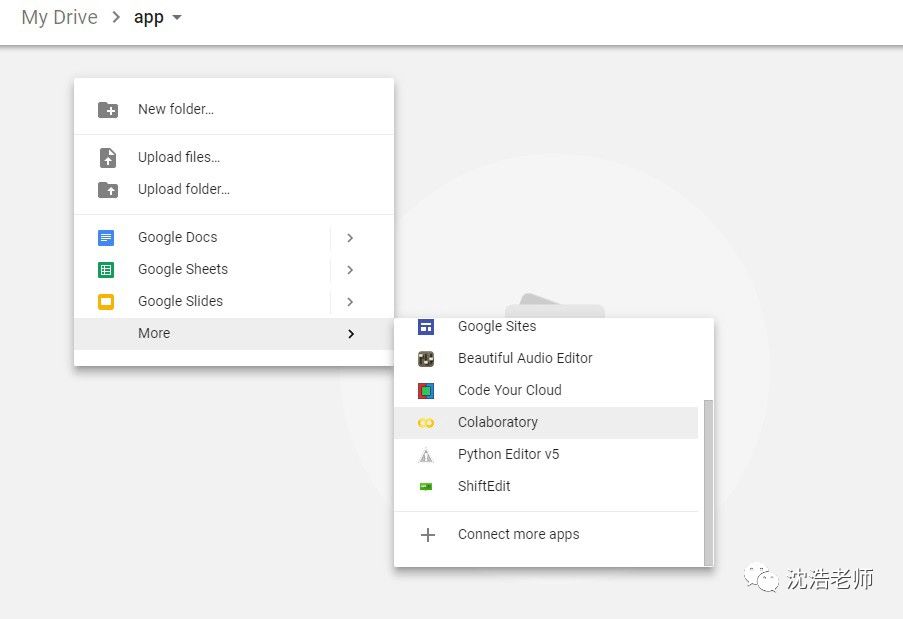Viewport: 903px width, 619px height.
Task: Click the Google Slides icon
Action: (x=106, y=302)
